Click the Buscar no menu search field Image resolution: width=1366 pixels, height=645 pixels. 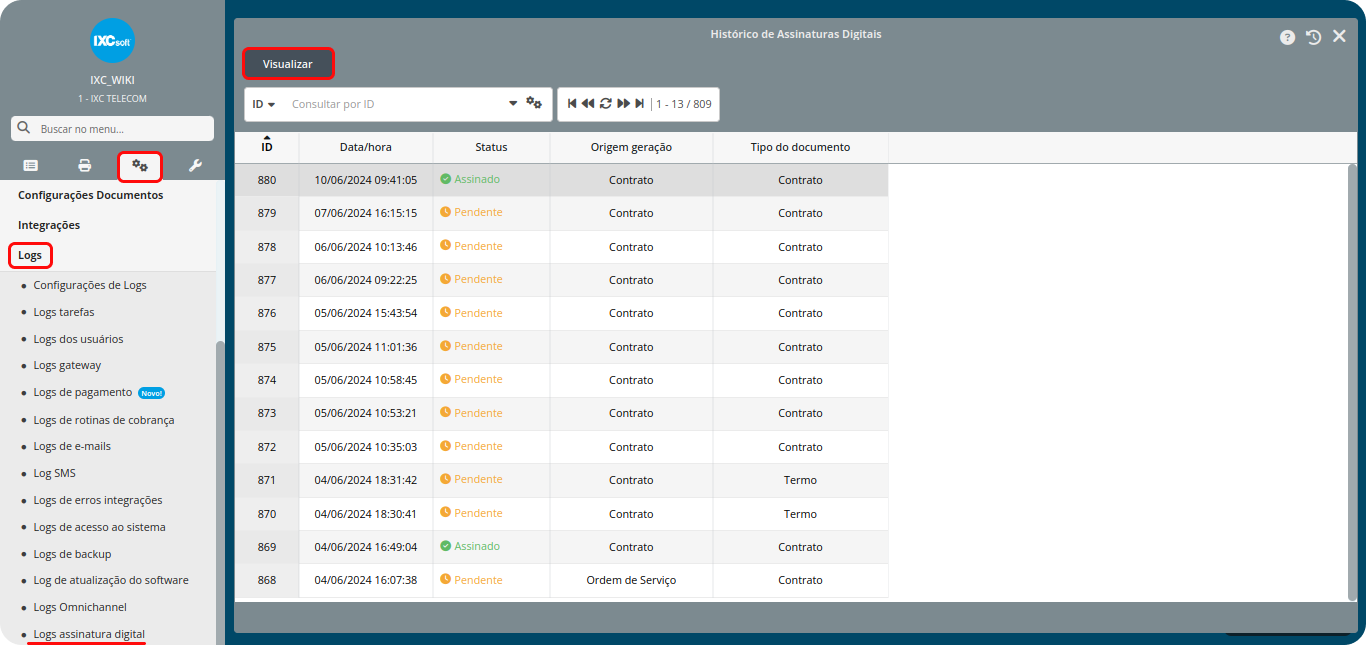tap(112, 128)
